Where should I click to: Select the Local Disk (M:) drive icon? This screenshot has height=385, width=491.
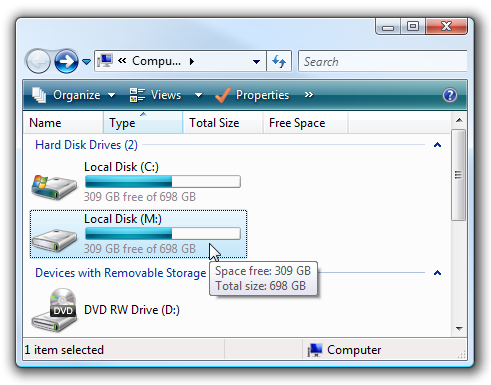tap(54, 239)
